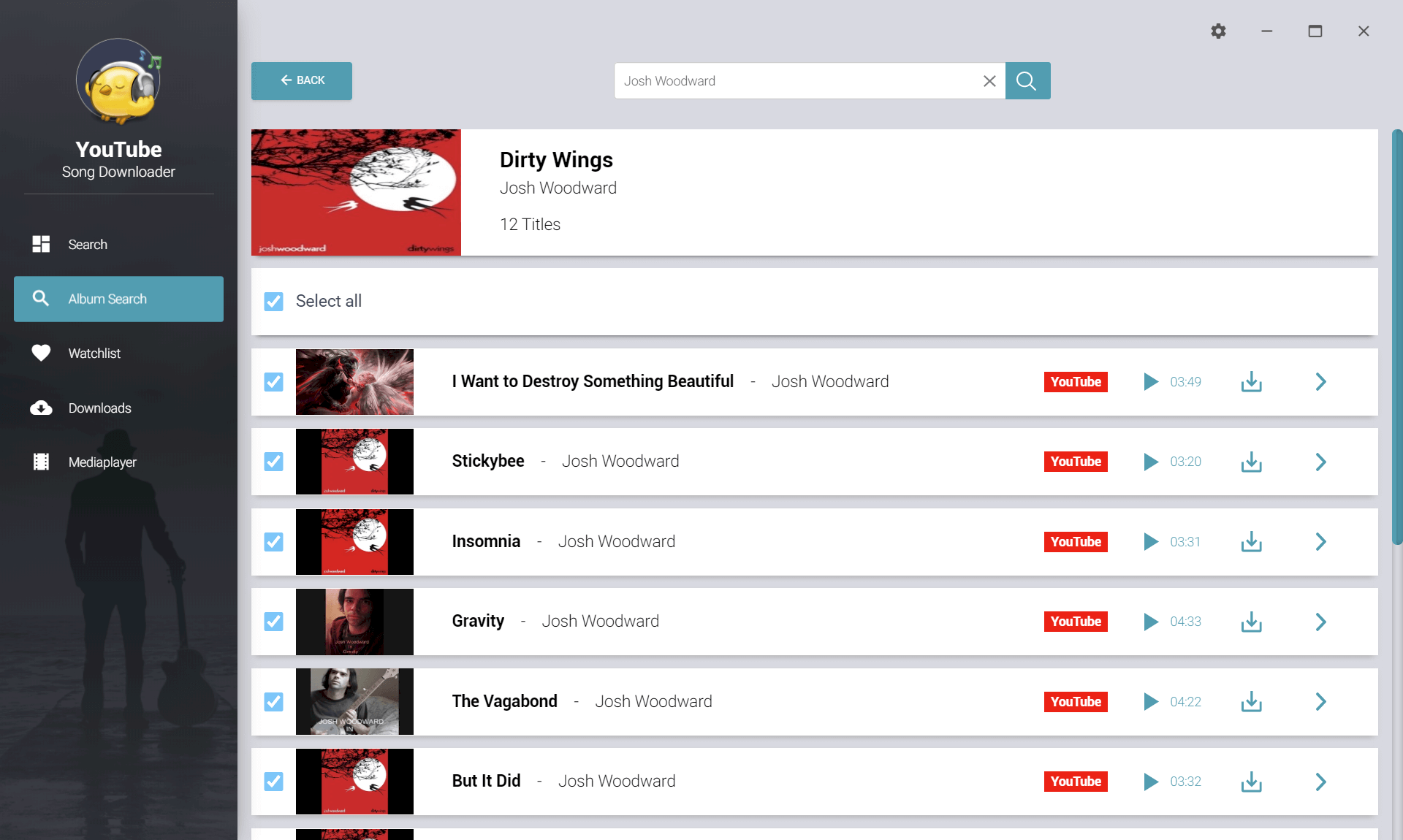Clear the Josh Woodward search field
1403x840 pixels.
point(989,81)
